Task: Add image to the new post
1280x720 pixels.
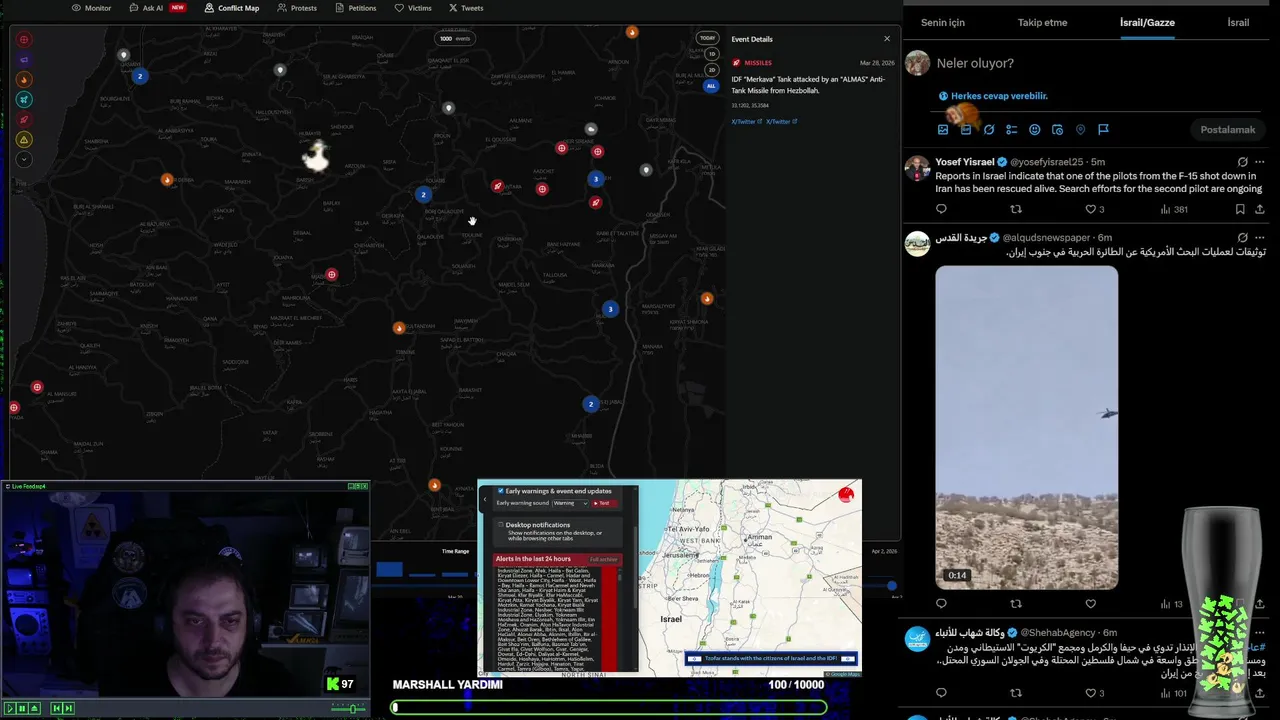Action: [943, 130]
